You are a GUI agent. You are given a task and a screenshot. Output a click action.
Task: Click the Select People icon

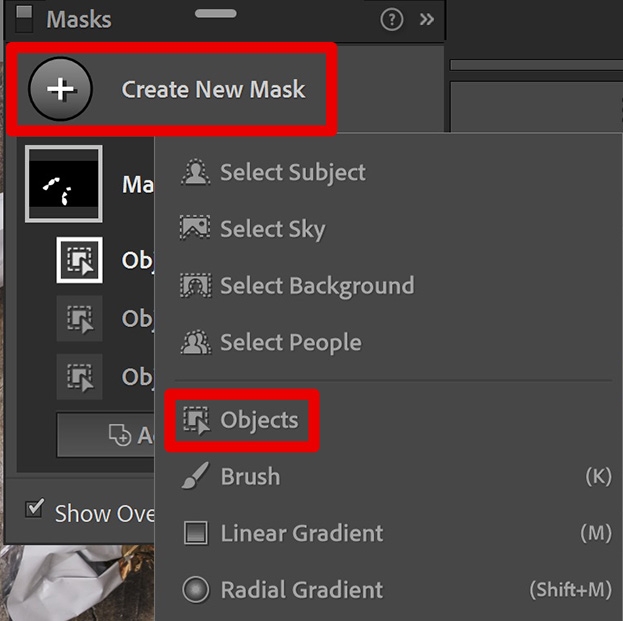coord(195,342)
